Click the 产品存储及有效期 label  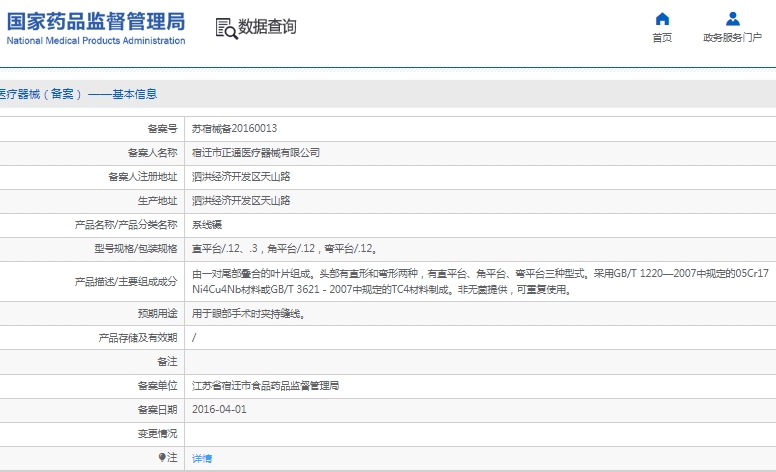coord(138,337)
